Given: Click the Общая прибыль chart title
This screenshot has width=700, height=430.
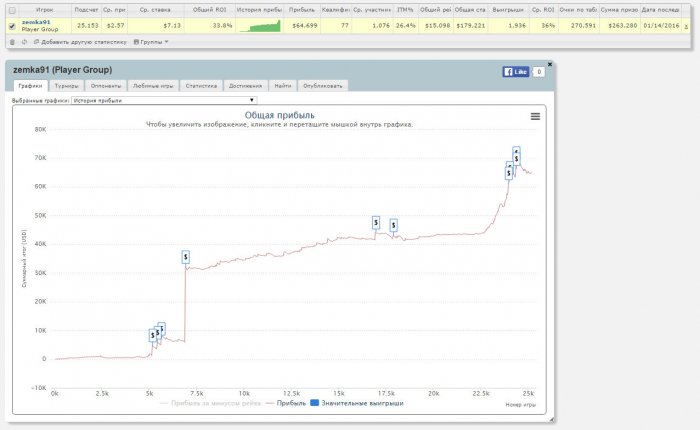Looking at the screenshot, I should [279, 115].
